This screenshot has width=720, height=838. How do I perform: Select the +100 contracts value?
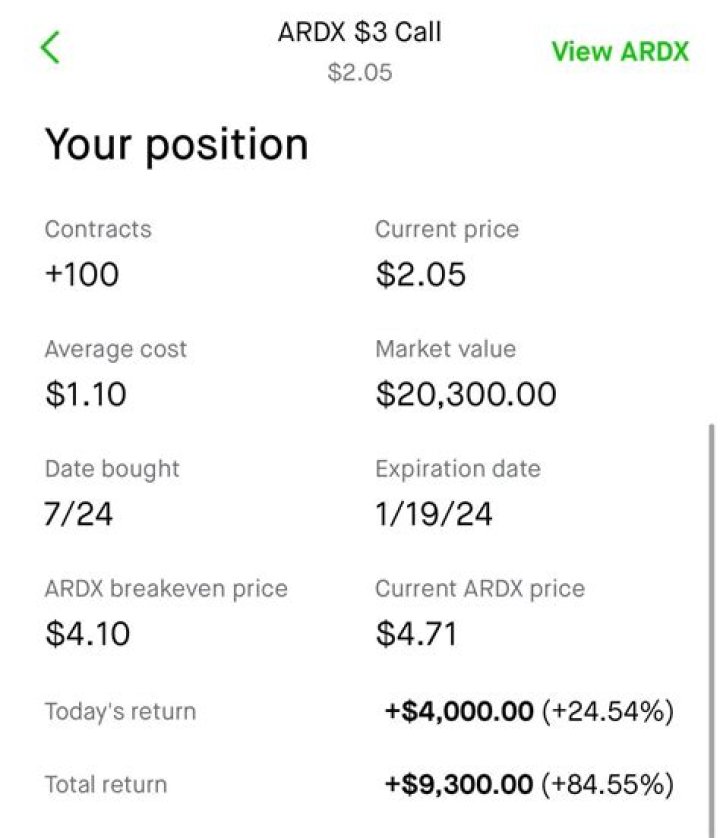81,274
